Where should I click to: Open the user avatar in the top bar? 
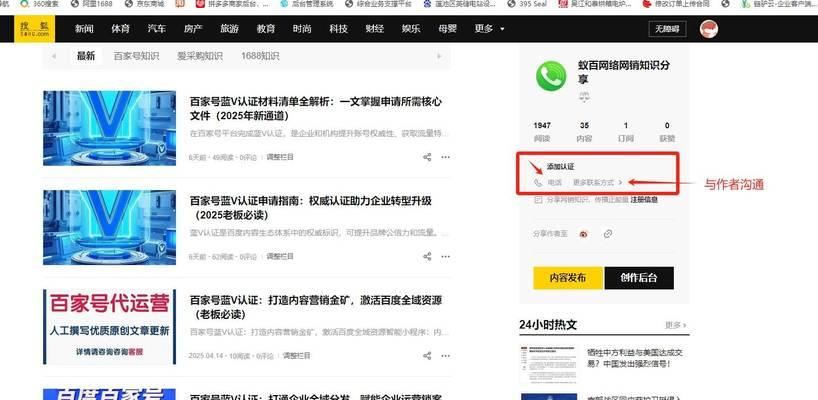point(708,29)
